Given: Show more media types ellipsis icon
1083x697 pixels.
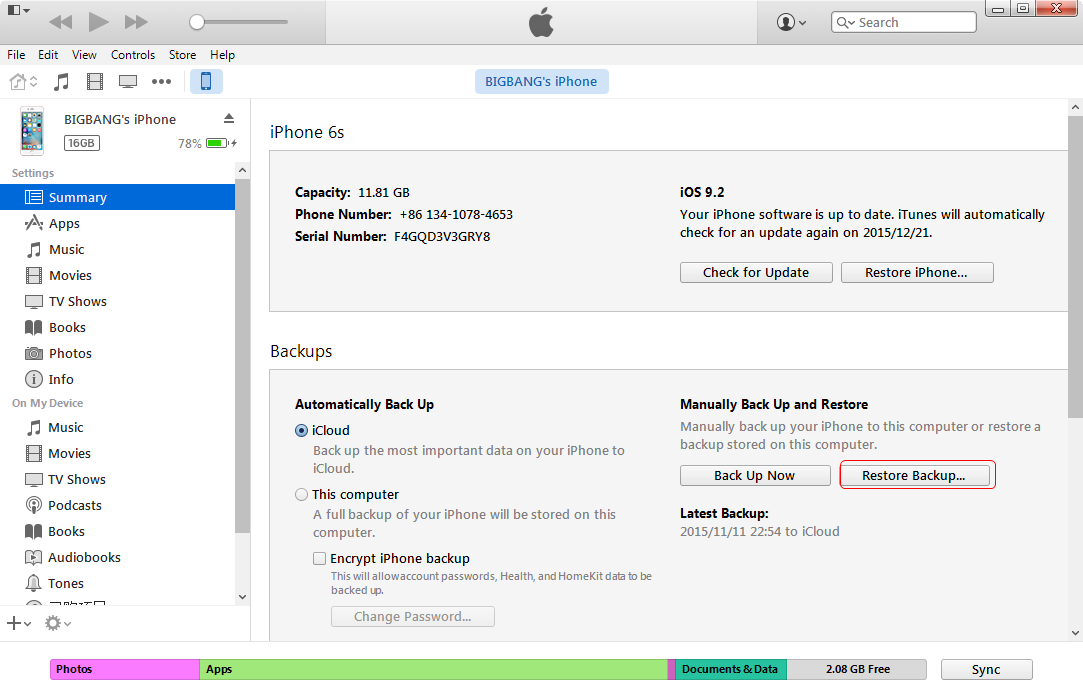Looking at the screenshot, I should click(162, 82).
